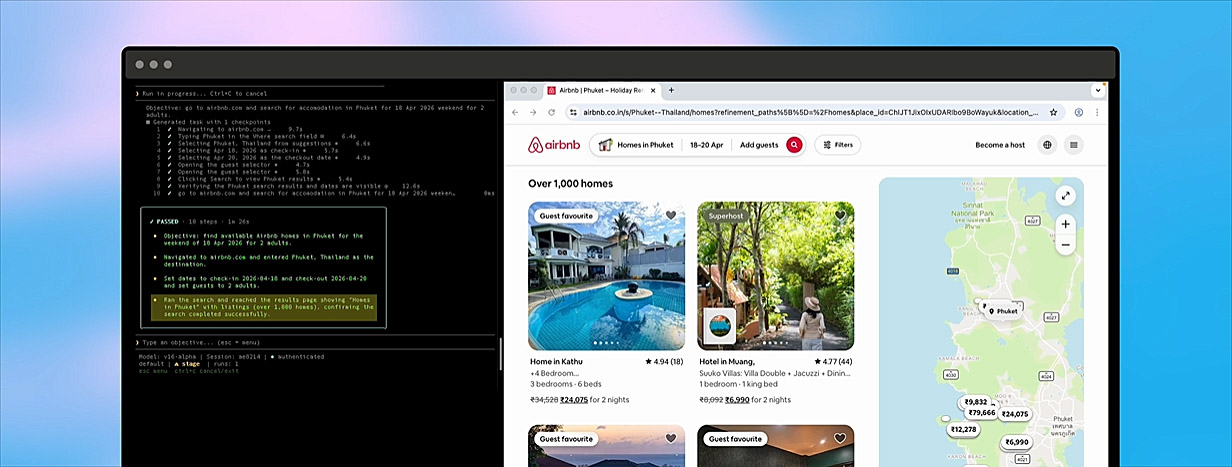Click the Airbnb logo
The image size is (1232, 467).
(x=554, y=145)
